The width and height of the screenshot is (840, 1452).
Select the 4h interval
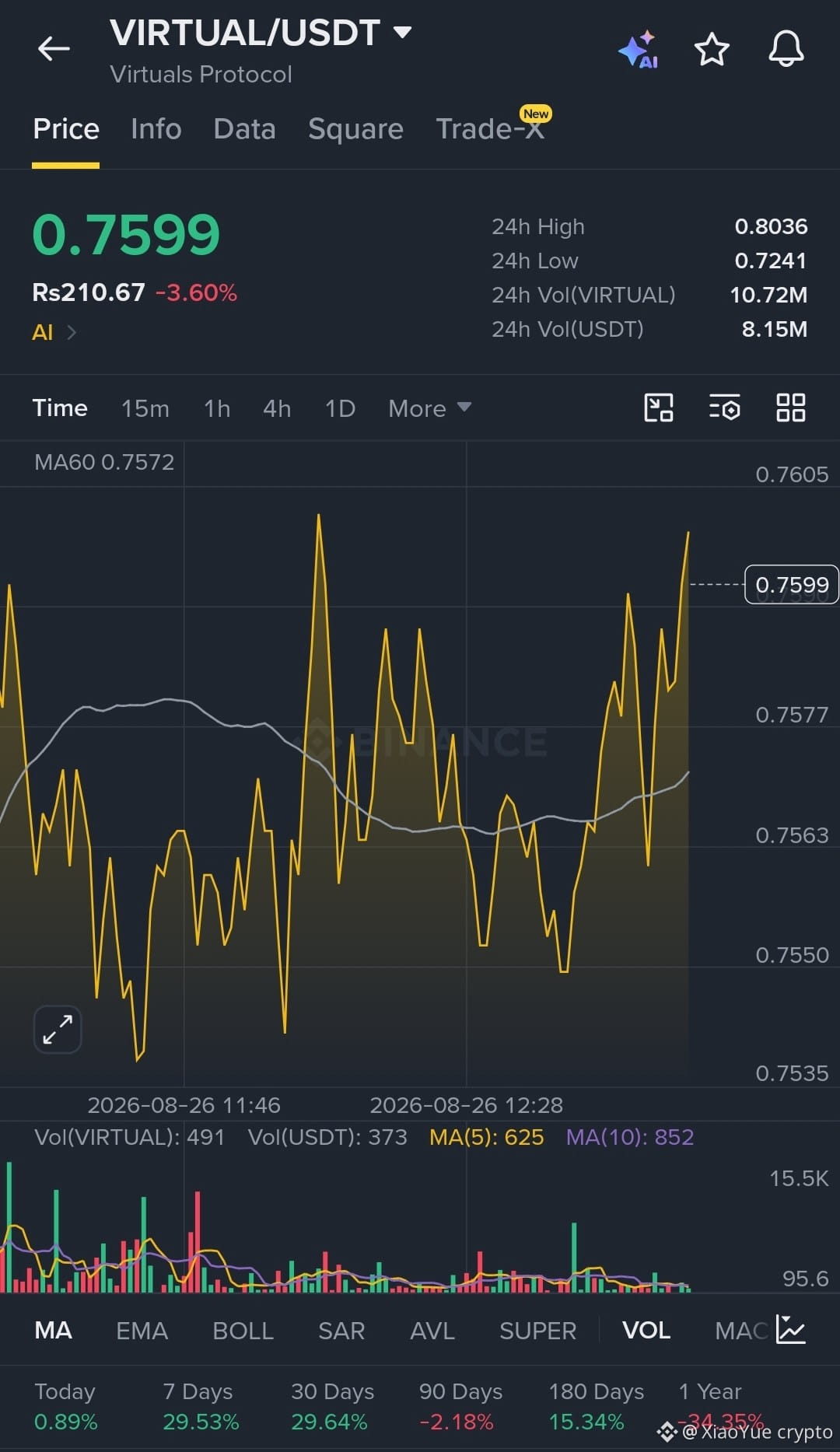277,408
